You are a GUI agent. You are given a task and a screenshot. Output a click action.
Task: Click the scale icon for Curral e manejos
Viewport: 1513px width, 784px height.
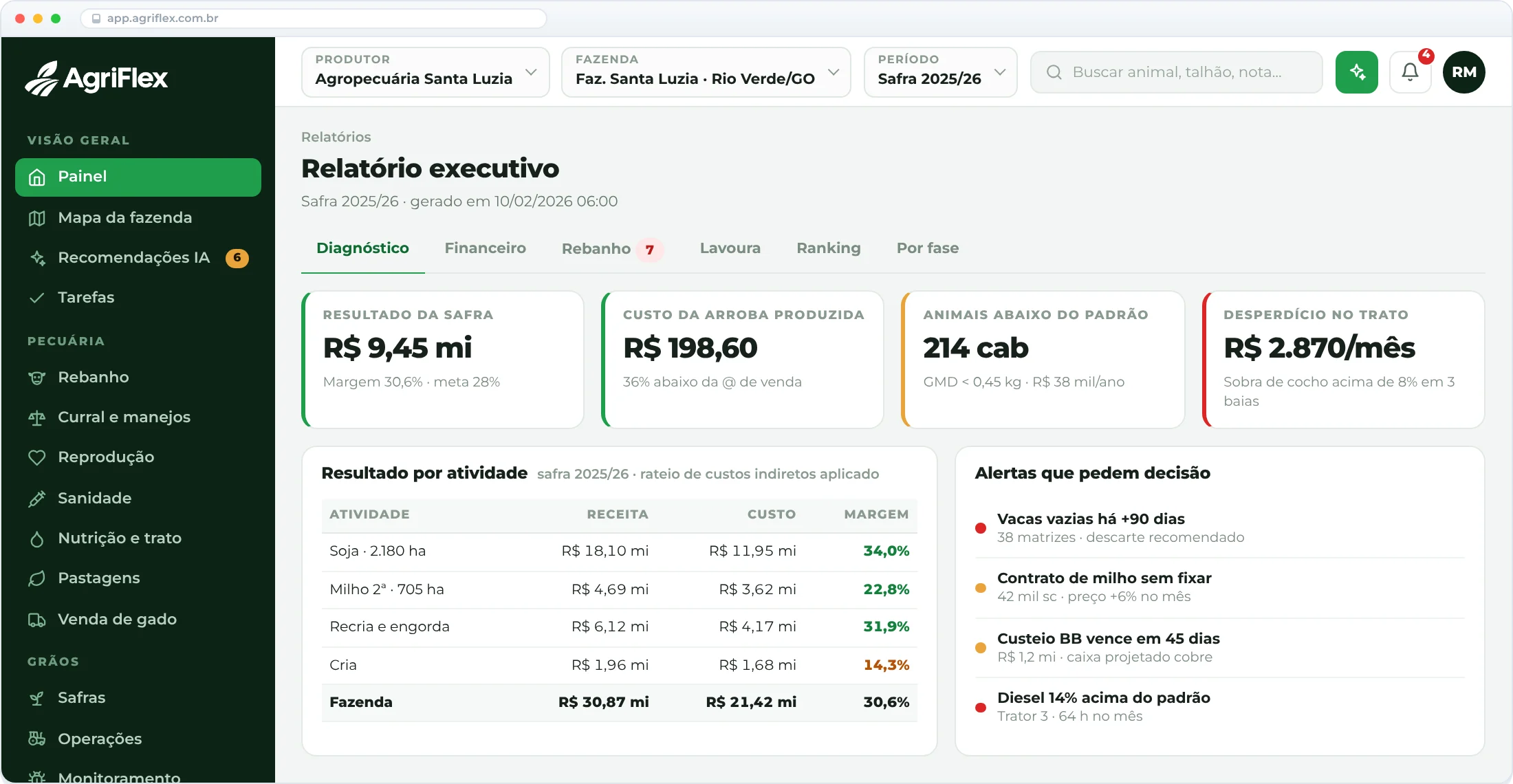point(37,417)
